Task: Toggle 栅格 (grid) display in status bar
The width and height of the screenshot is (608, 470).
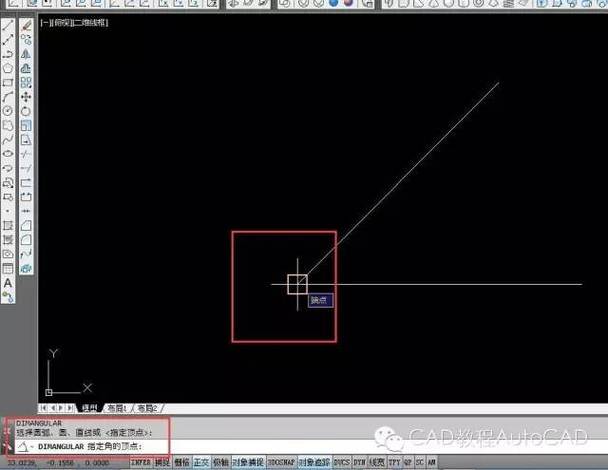Action: coord(182,462)
